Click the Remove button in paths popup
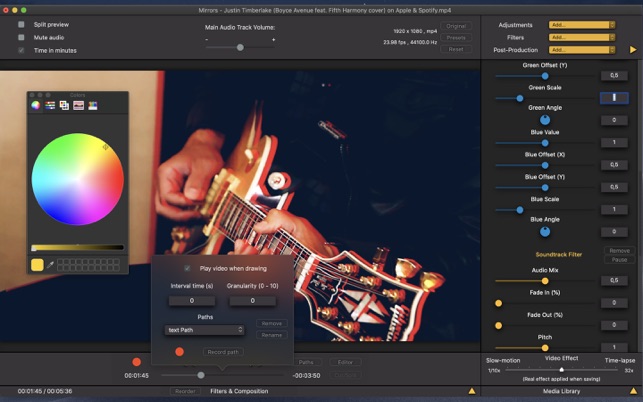643x402 pixels. click(271, 323)
